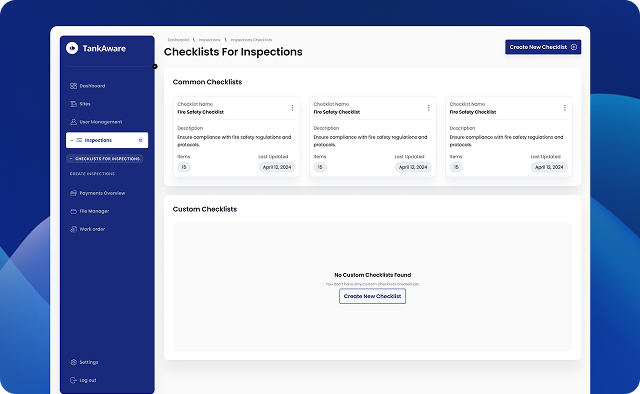Image resolution: width=640 pixels, height=394 pixels.
Task: Click the description text on the middle card
Action: coord(370,141)
